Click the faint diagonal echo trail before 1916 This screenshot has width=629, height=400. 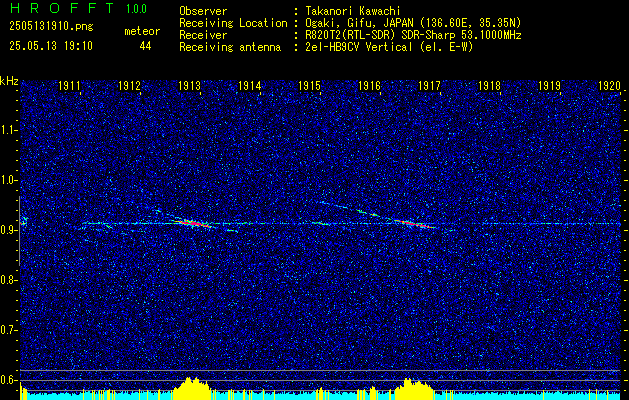tap(348, 208)
